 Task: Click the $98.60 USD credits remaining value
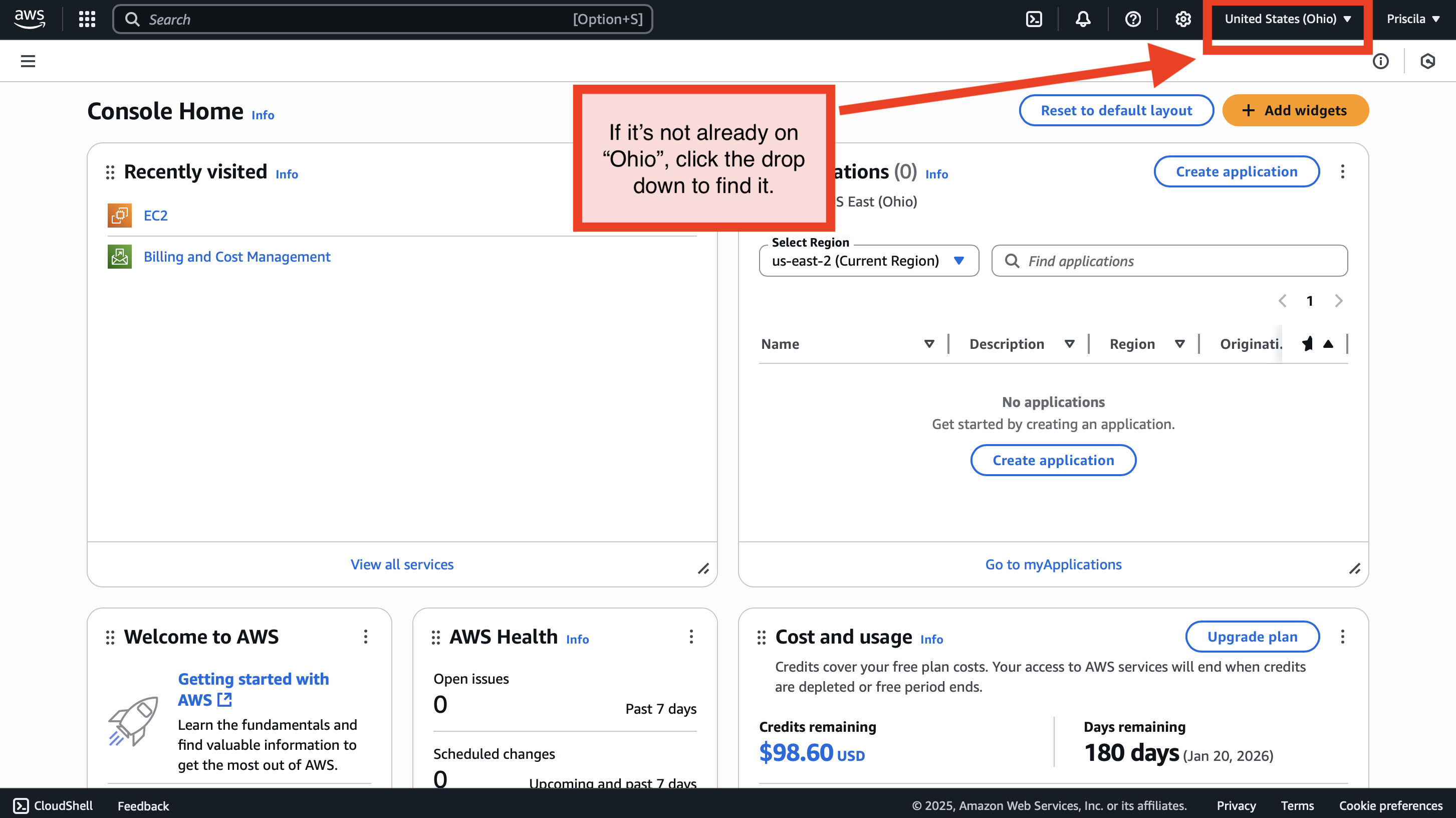coord(812,753)
